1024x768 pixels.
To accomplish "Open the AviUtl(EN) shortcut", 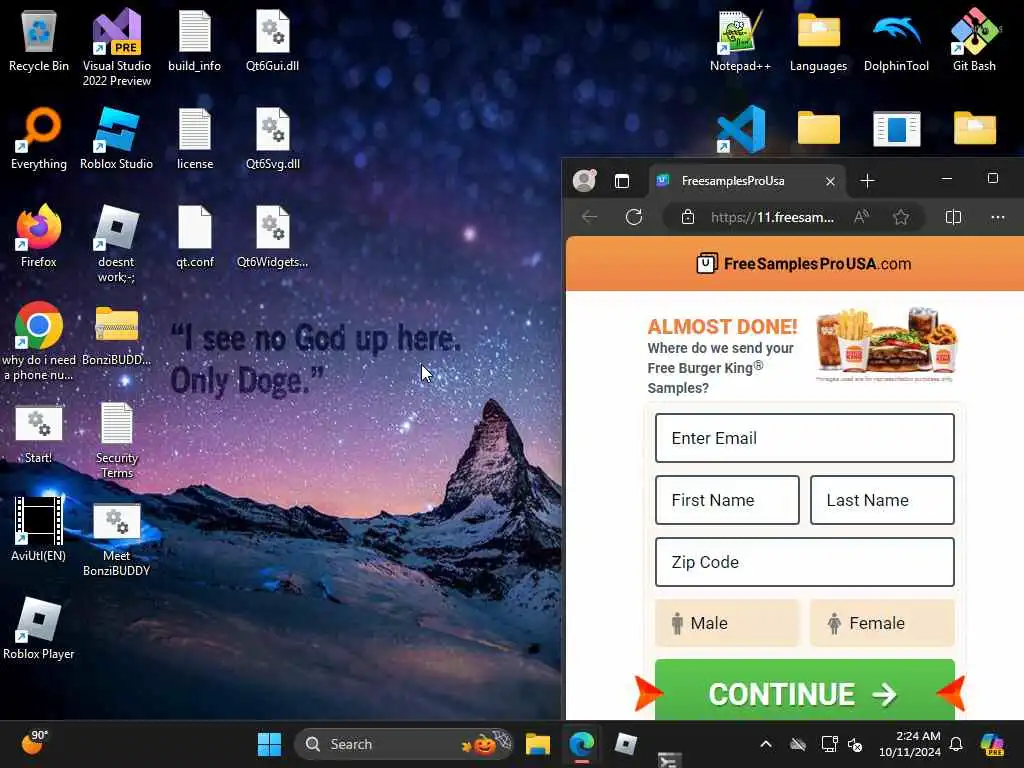I will point(39,530).
